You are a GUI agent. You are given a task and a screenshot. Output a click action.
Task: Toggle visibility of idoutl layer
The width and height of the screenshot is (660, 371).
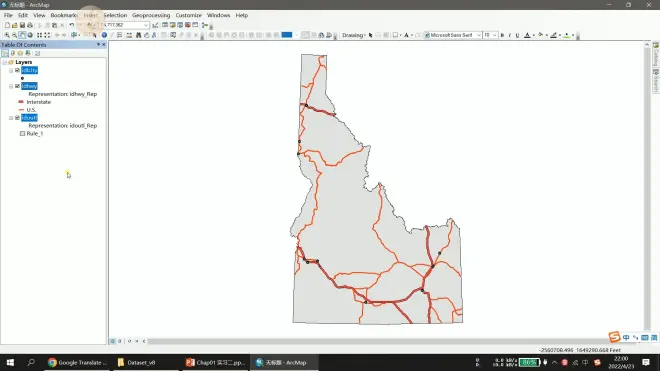tap(17, 117)
